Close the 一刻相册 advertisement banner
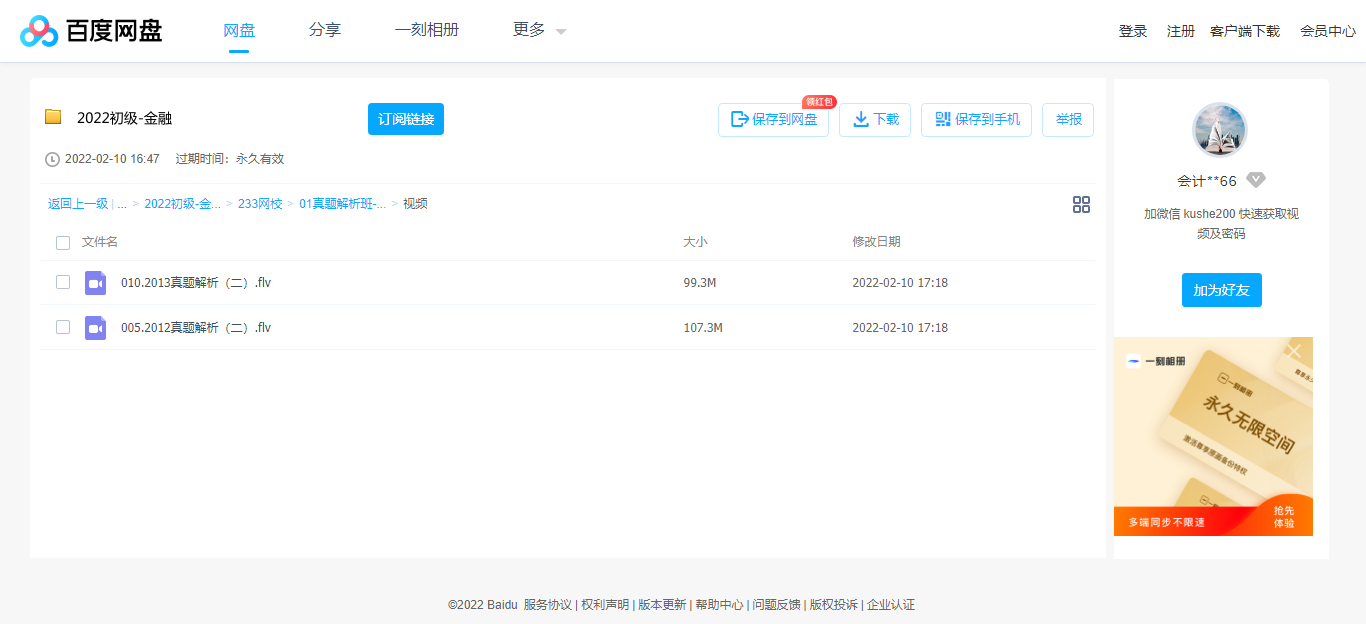 [1295, 351]
